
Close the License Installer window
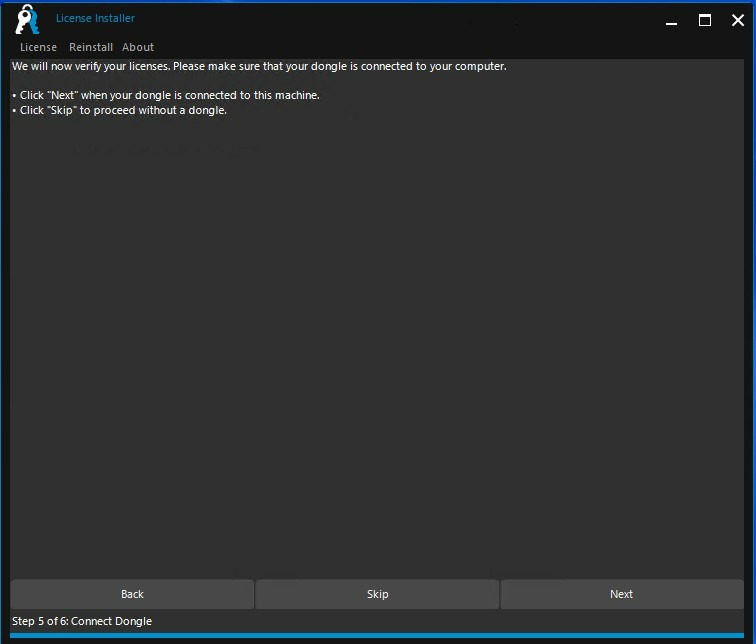click(x=738, y=20)
